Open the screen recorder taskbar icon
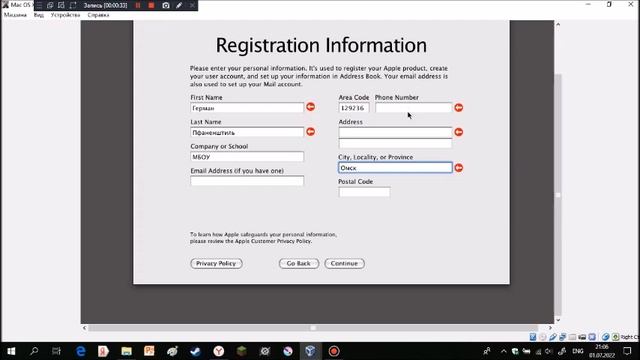This screenshot has width=640, height=360. point(334,351)
